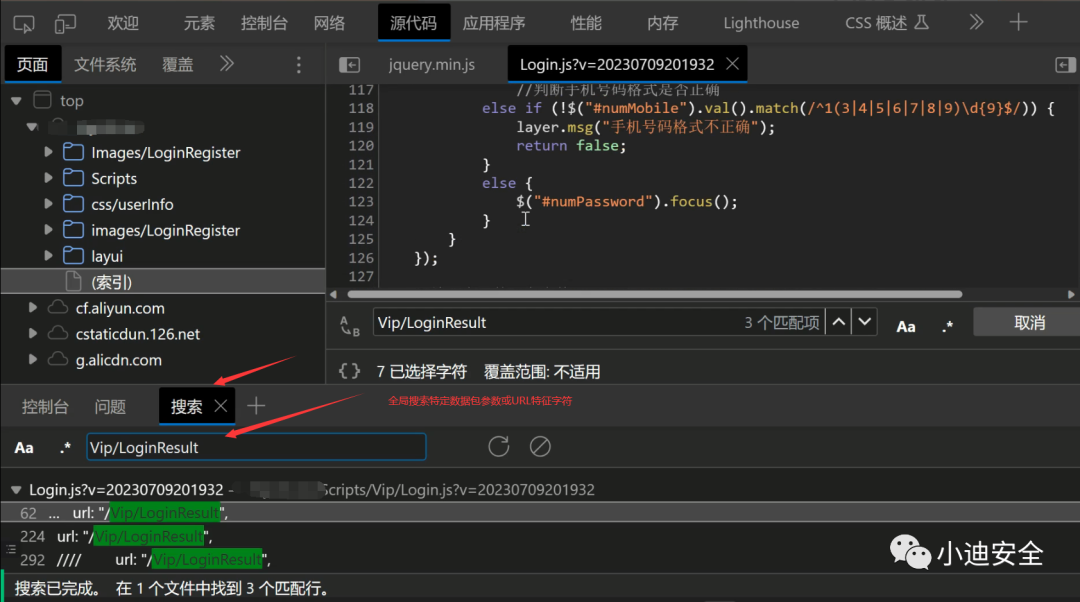Expand the lowercase images/LoginRegister folder

coord(48,230)
